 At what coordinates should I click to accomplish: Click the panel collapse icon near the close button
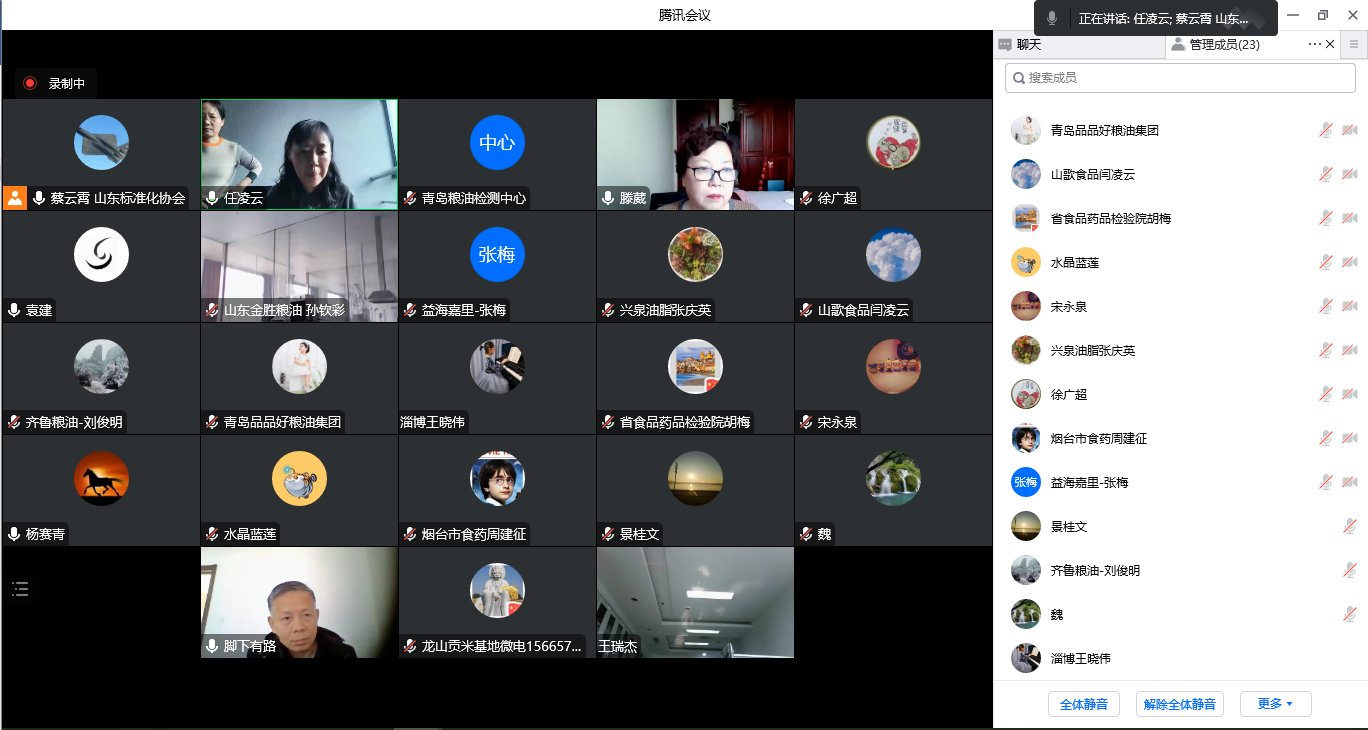1355,44
